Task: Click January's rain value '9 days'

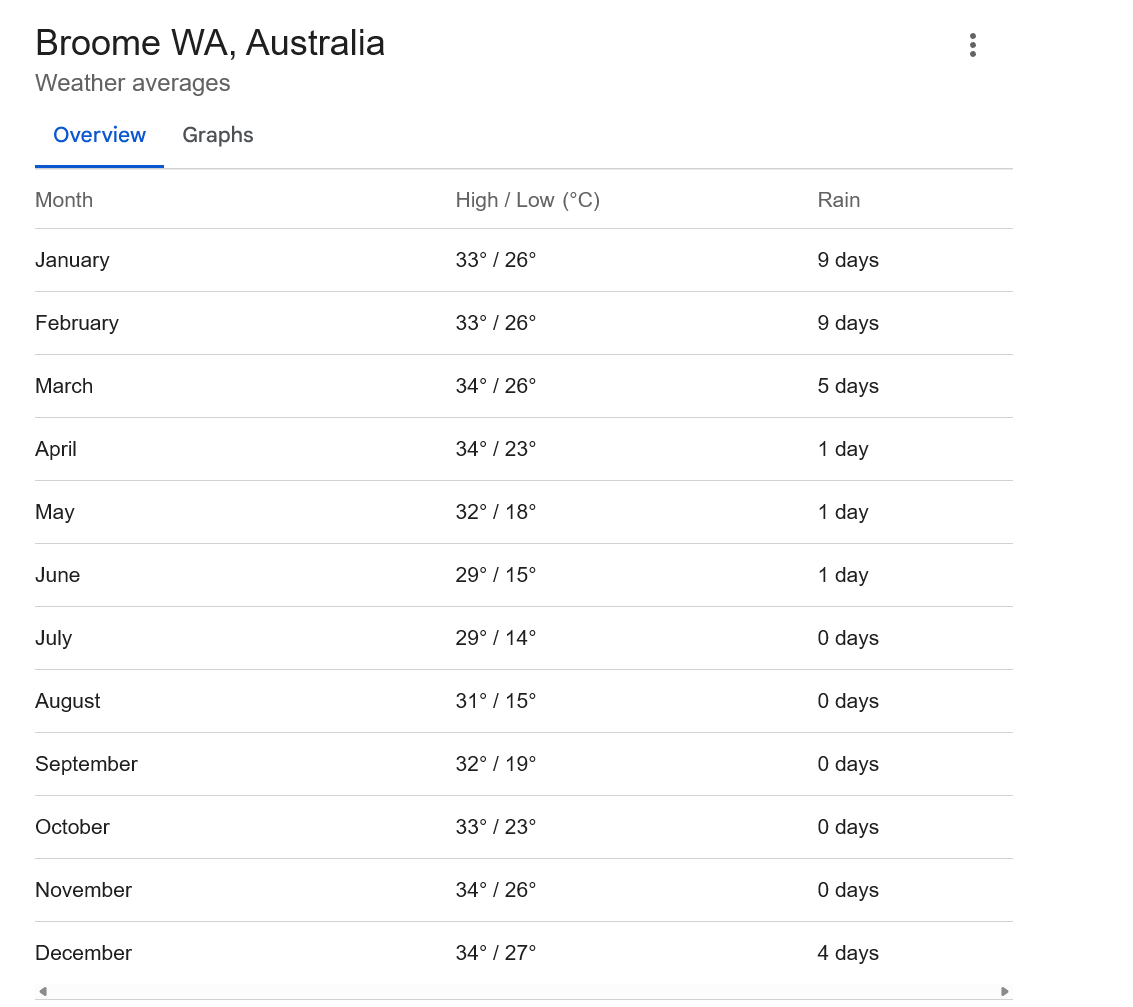Action: (848, 260)
